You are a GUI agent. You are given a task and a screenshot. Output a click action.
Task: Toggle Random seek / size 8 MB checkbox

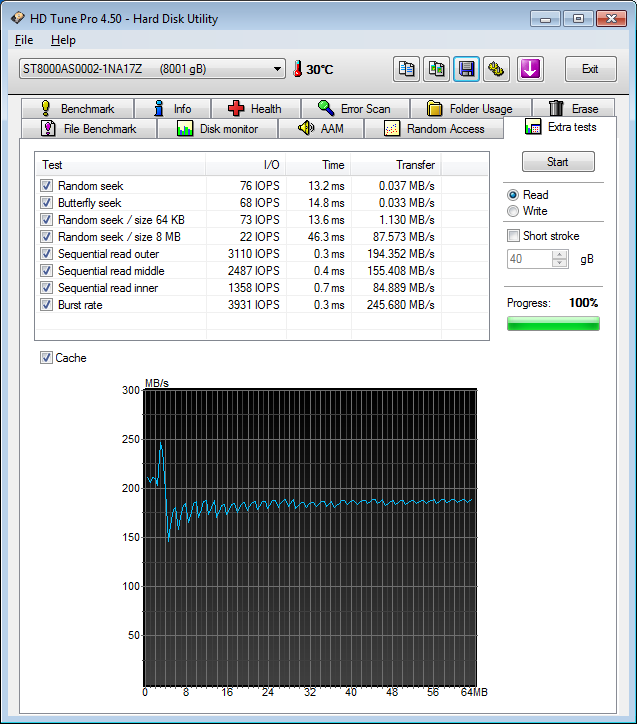point(46,237)
